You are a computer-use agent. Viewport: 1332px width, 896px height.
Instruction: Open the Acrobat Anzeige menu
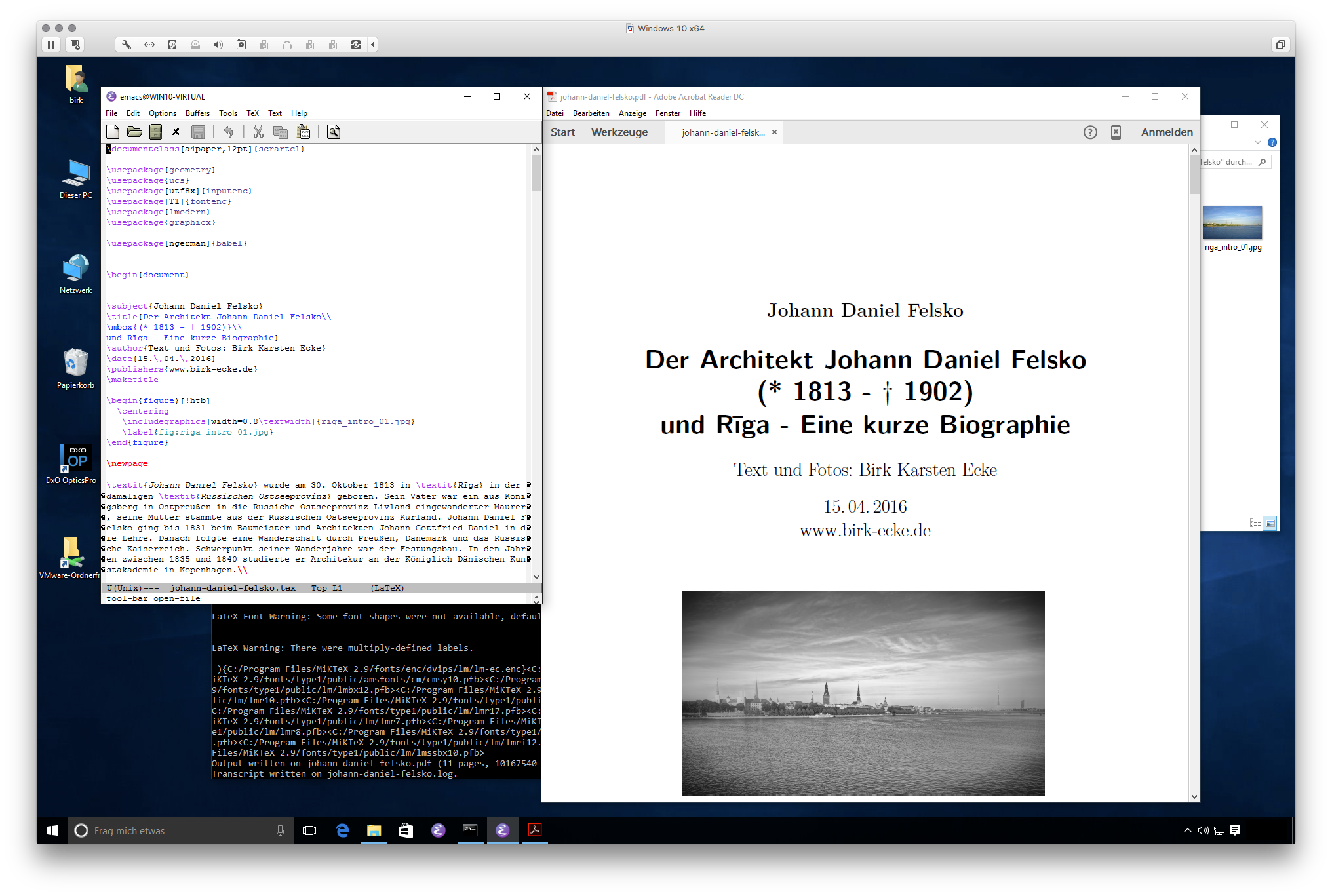(633, 113)
